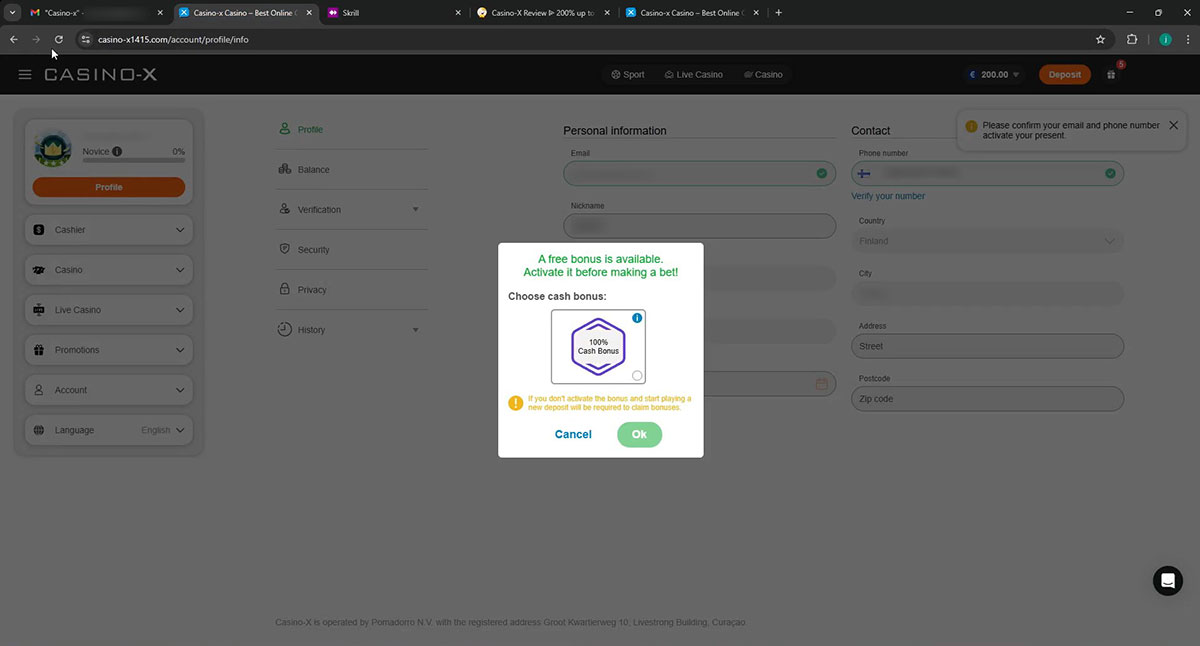Open the hamburger menu beside the Casino-X logo

25,75
